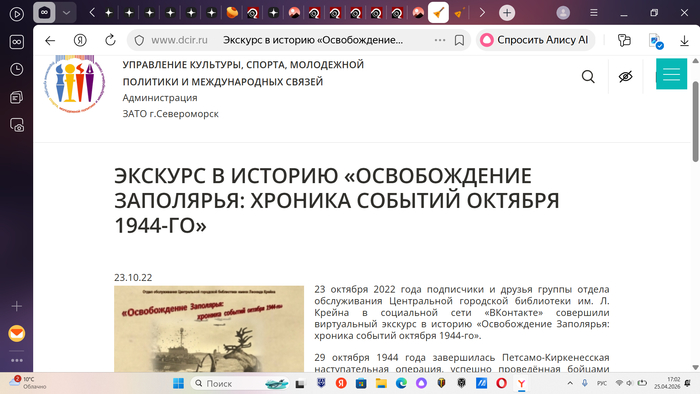
Task: Expand hidden system tray icons
Action: 570,383
